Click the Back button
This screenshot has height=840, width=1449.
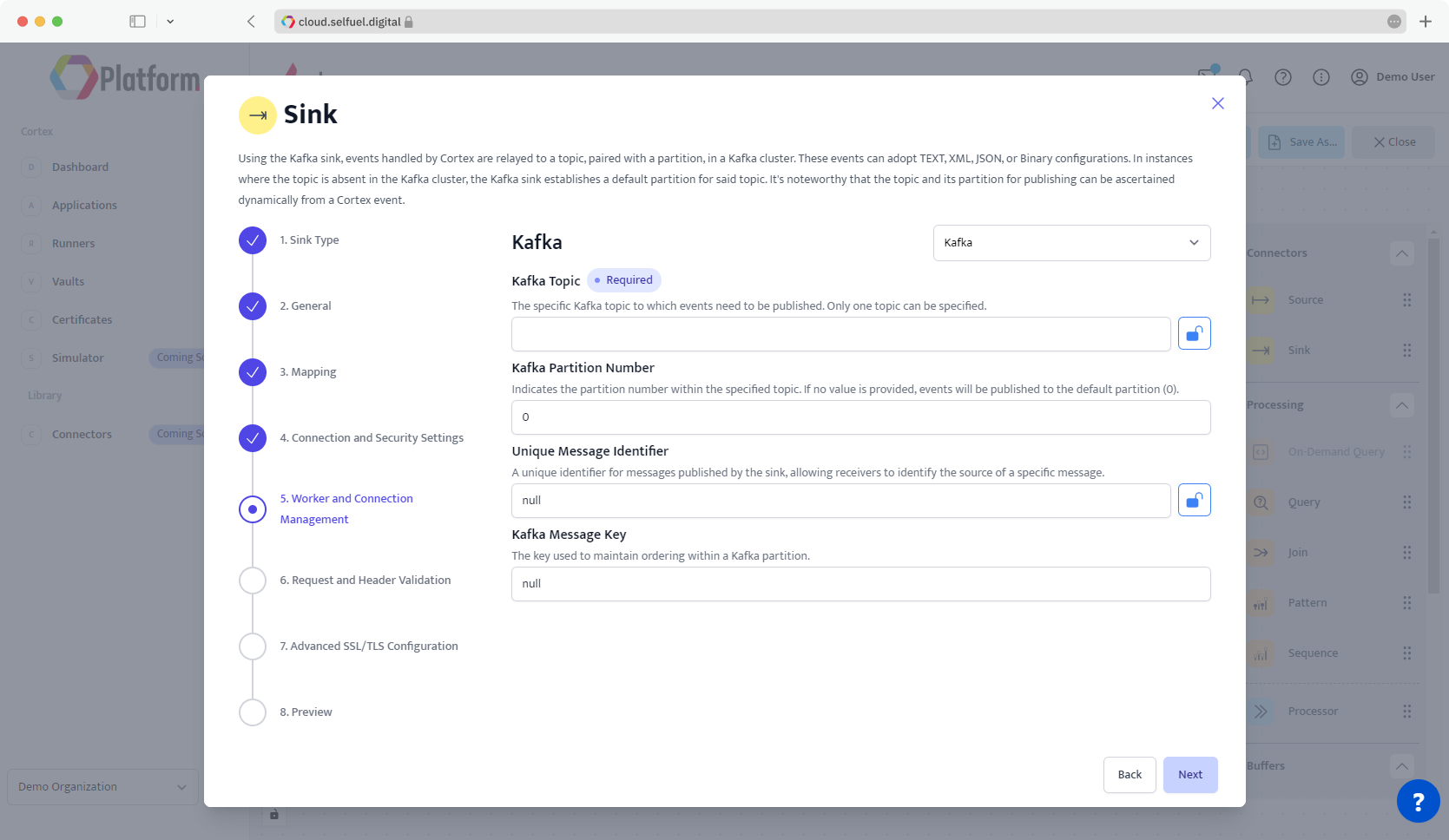1130,775
